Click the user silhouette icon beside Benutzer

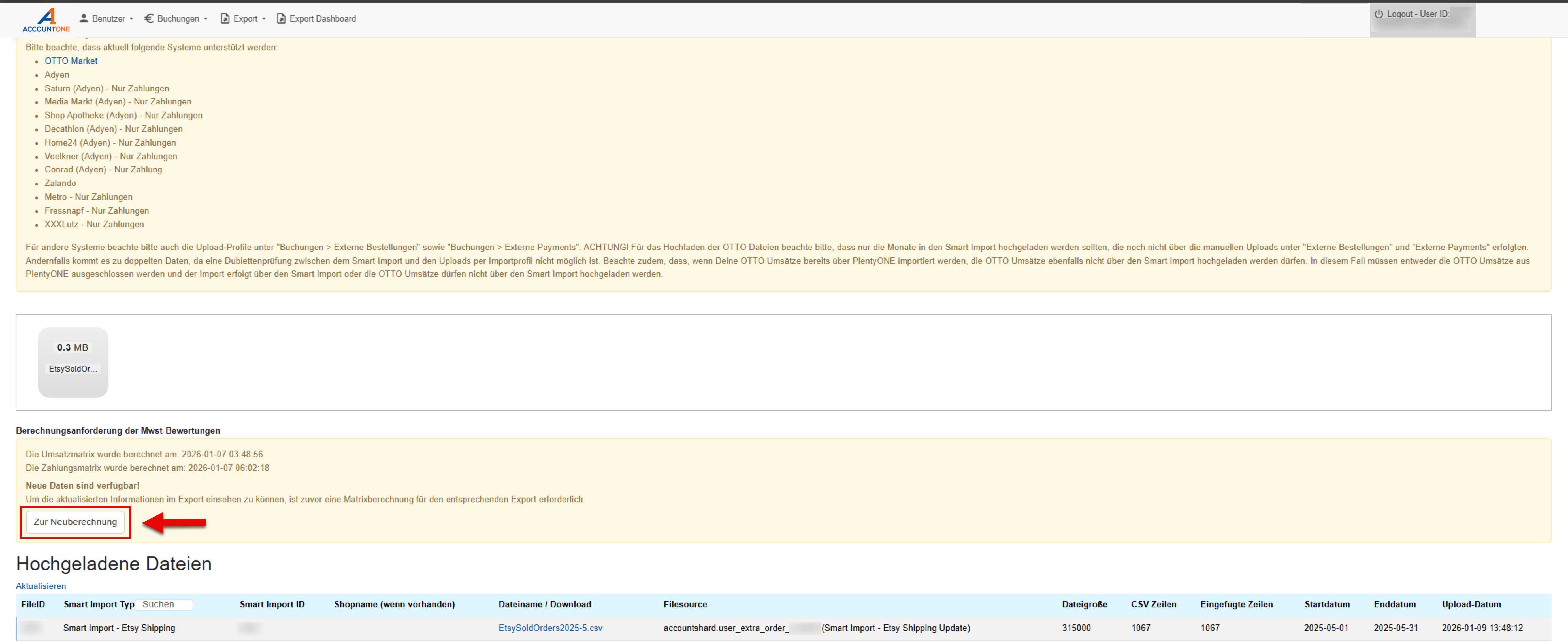(x=84, y=18)
